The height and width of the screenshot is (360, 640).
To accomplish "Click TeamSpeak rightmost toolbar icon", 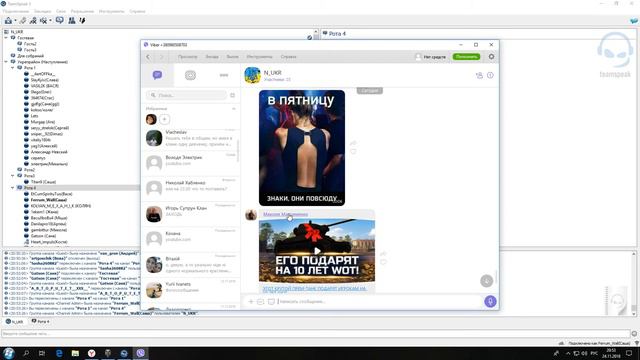I will 82,20.
